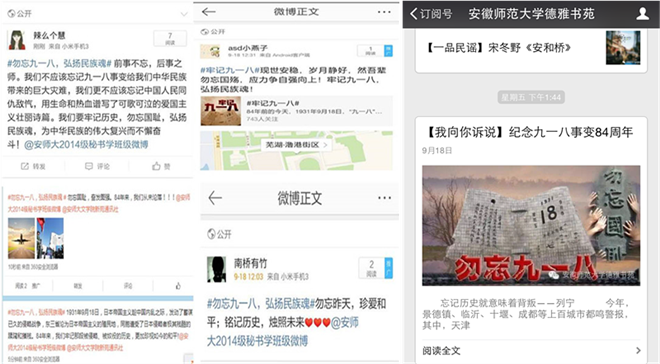The width and height of the screenshot is (660, 364).
Task: Open mention @安师大2014级秘书学班级微博 in 辣么个慧 post
Action: click(86, 145)
